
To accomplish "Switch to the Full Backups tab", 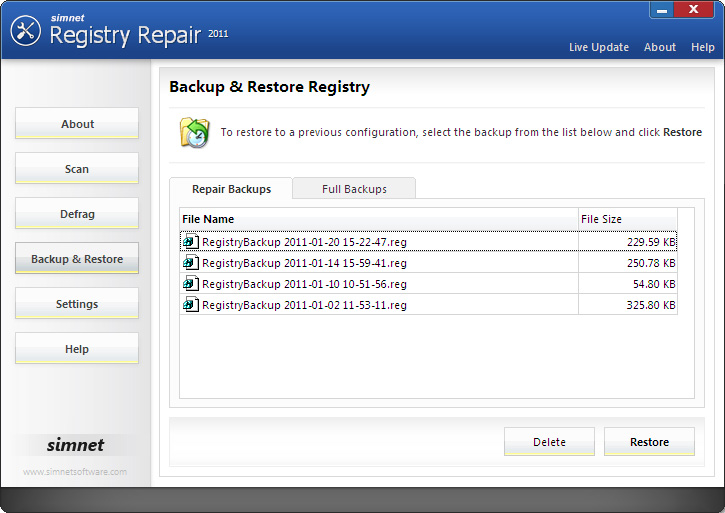I will click(354, 189).
